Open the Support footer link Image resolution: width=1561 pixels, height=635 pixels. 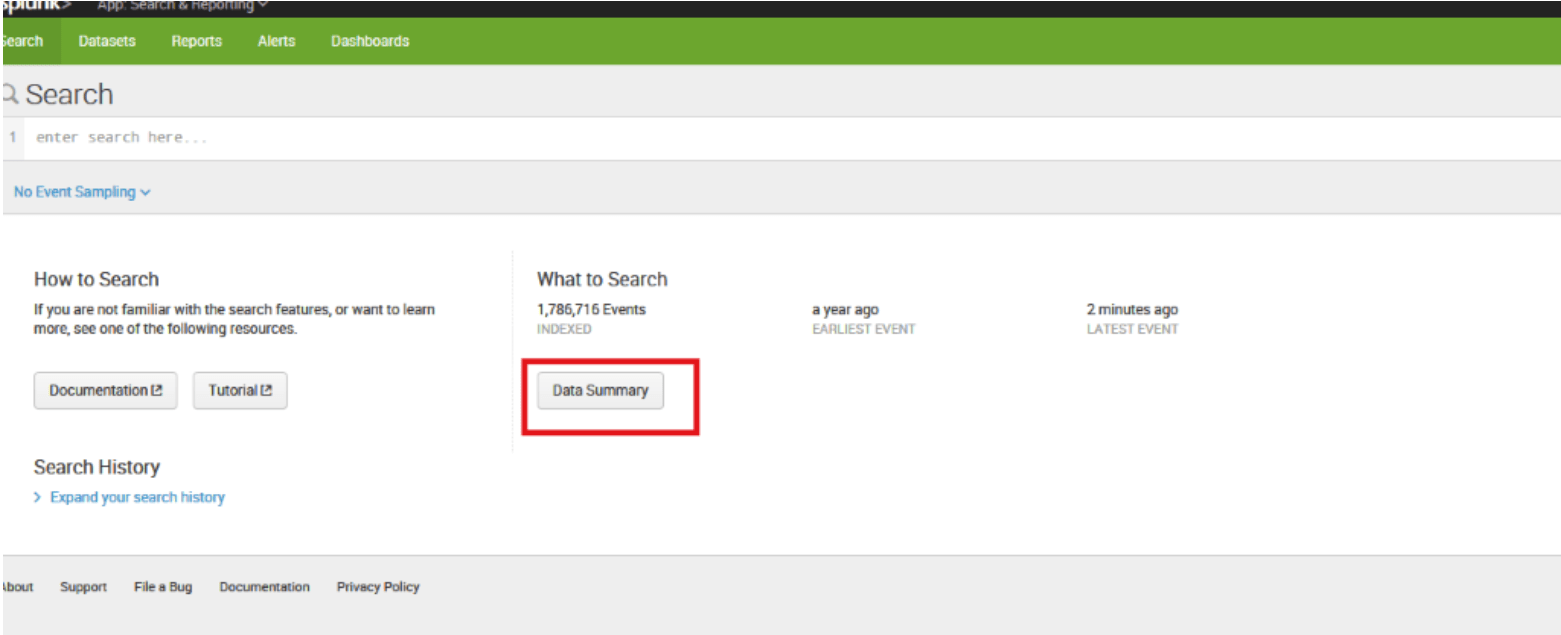click(x=83, y=587)
